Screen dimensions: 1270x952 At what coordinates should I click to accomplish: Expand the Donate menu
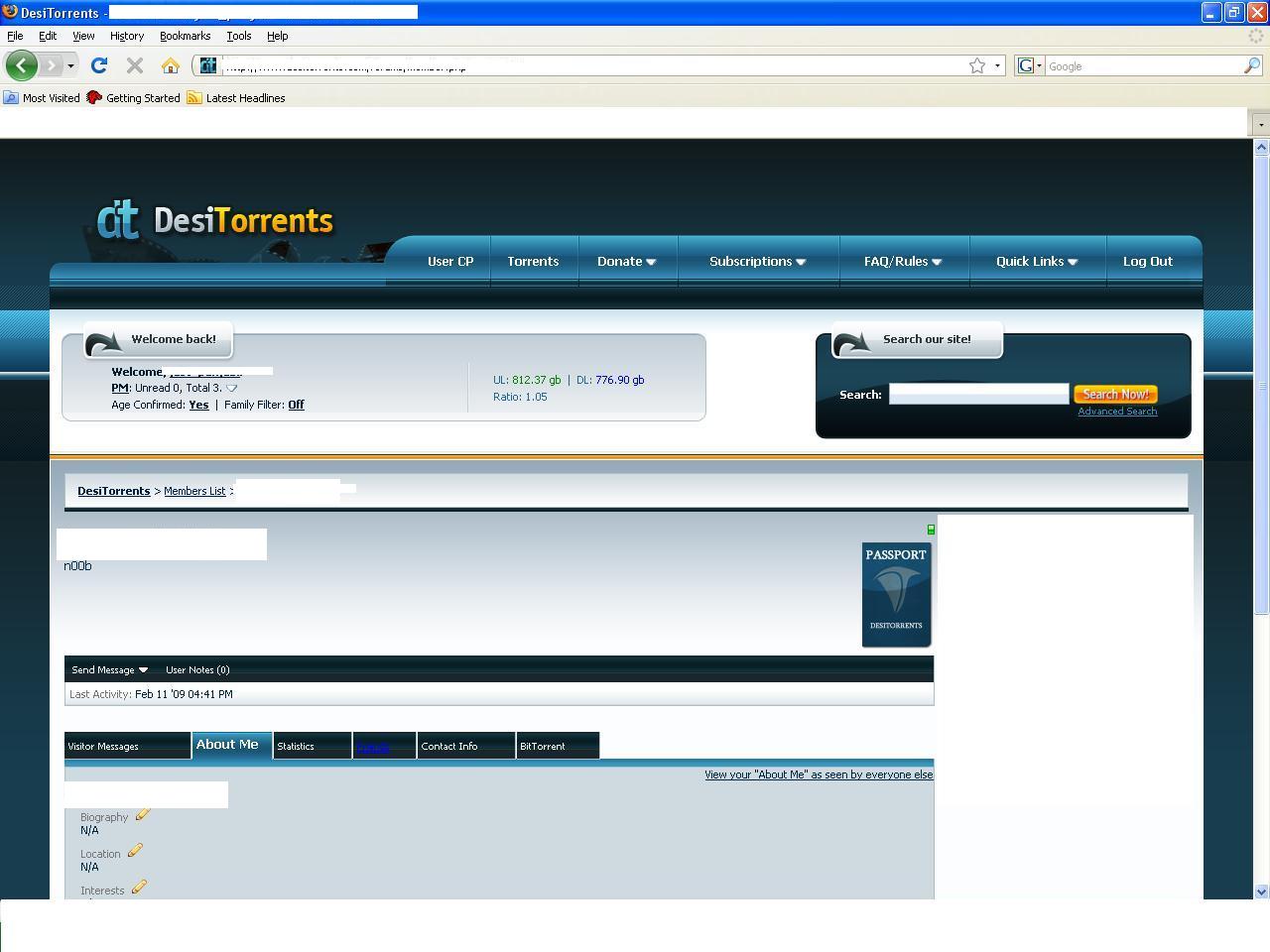(x=627, y=261)
